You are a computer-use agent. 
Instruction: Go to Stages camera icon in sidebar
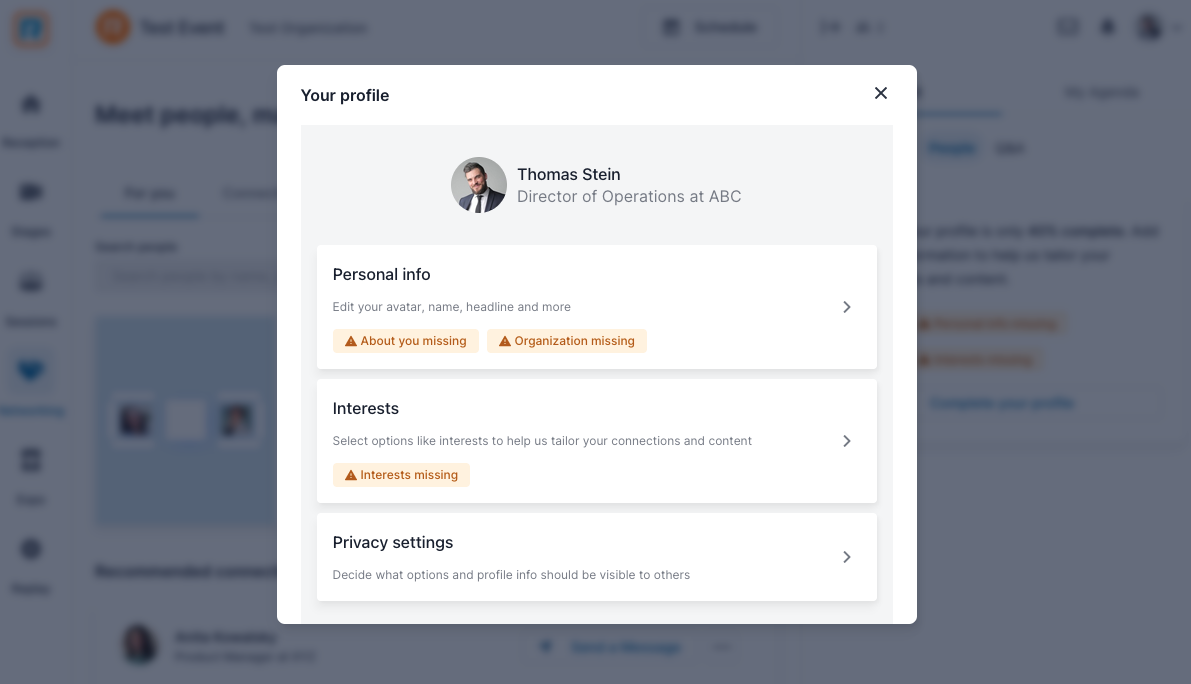(30, 193)
